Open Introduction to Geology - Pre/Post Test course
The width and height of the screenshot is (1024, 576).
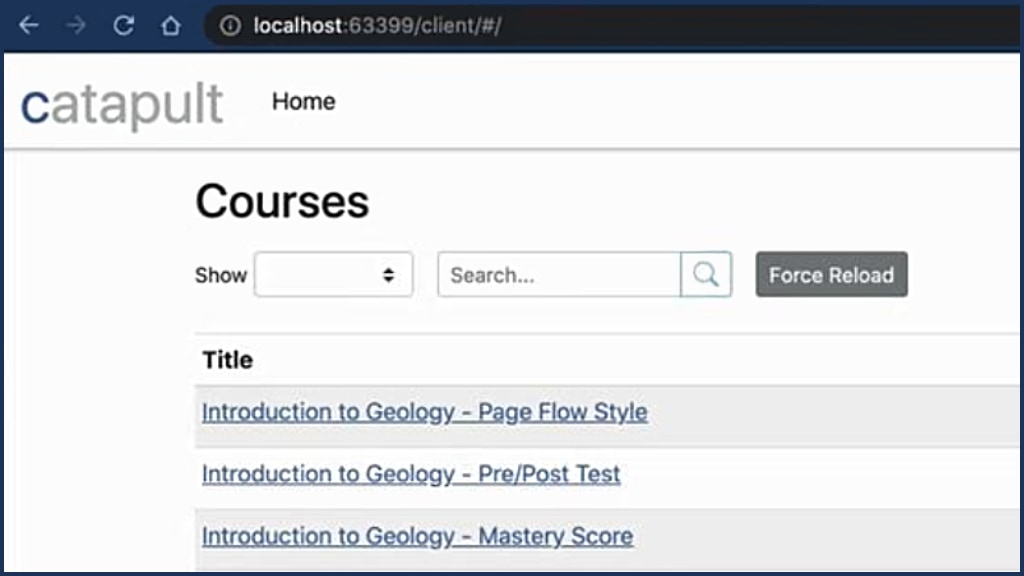coord(411,473)
